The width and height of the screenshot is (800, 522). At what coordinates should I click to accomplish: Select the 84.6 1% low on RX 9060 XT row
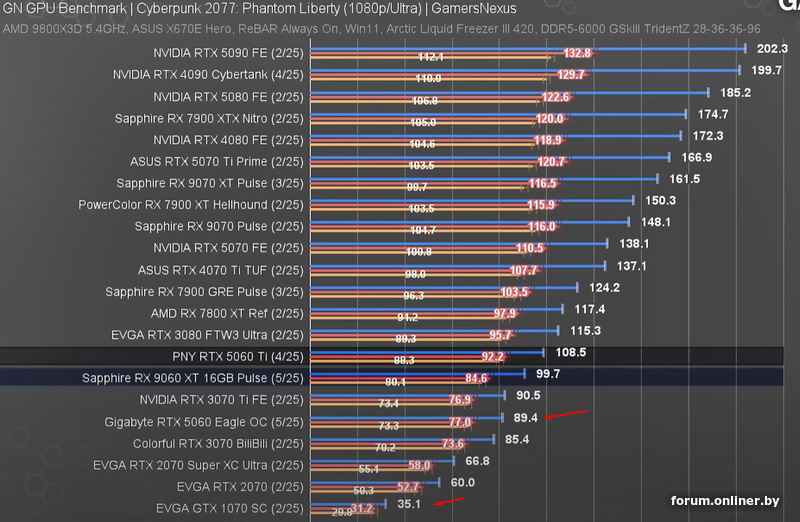(476, 378)
